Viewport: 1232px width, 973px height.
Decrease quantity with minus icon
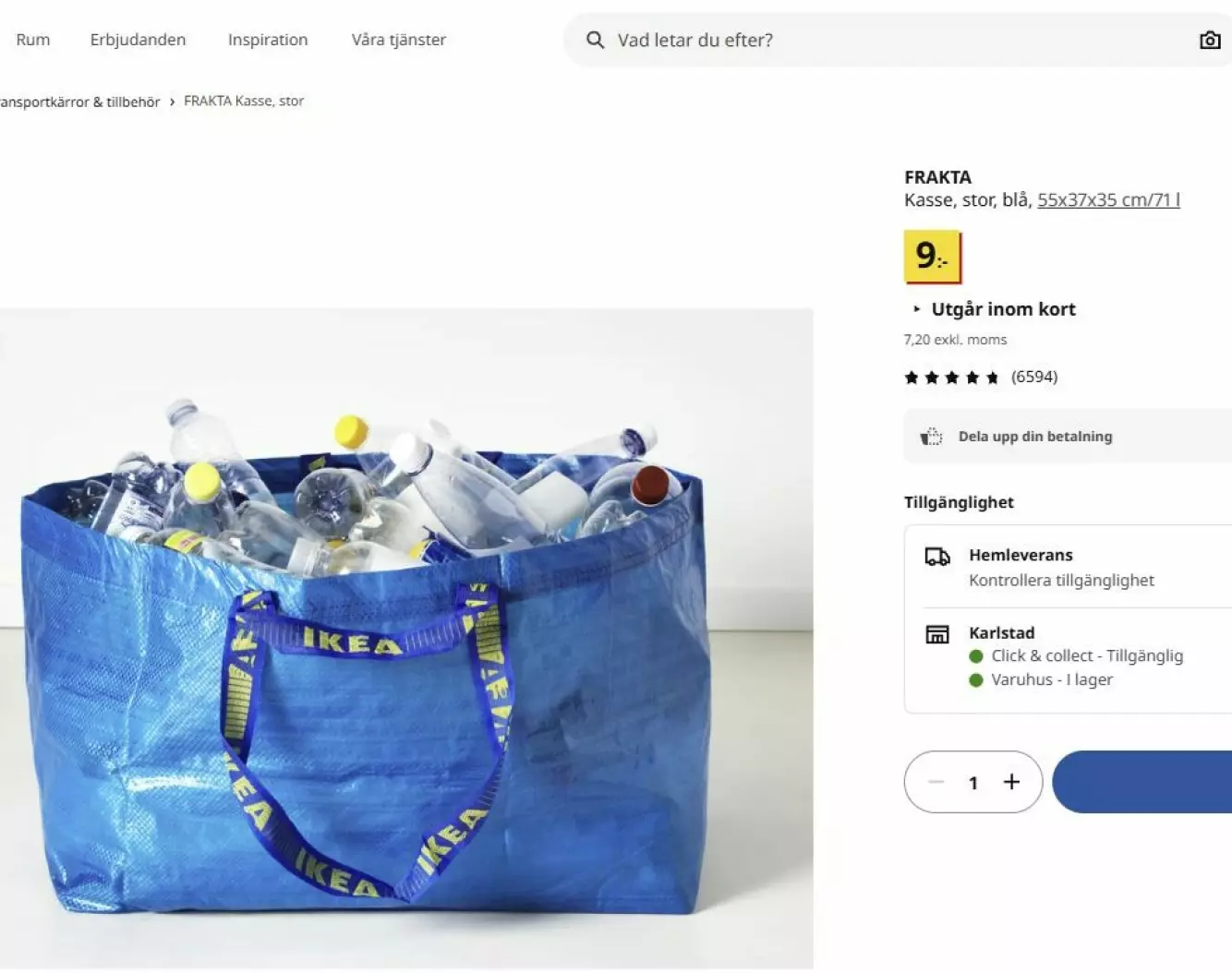pyautogui.click(x=936, y=782)
